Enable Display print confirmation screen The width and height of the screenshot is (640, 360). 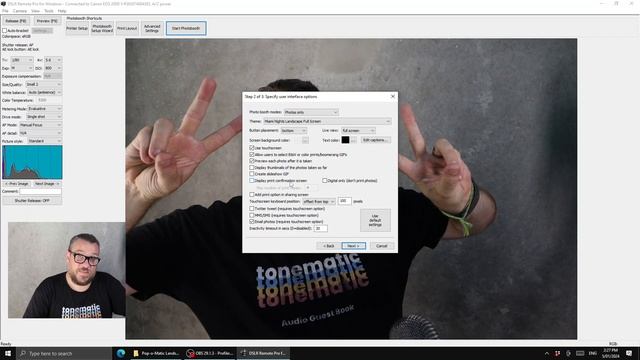252,180
